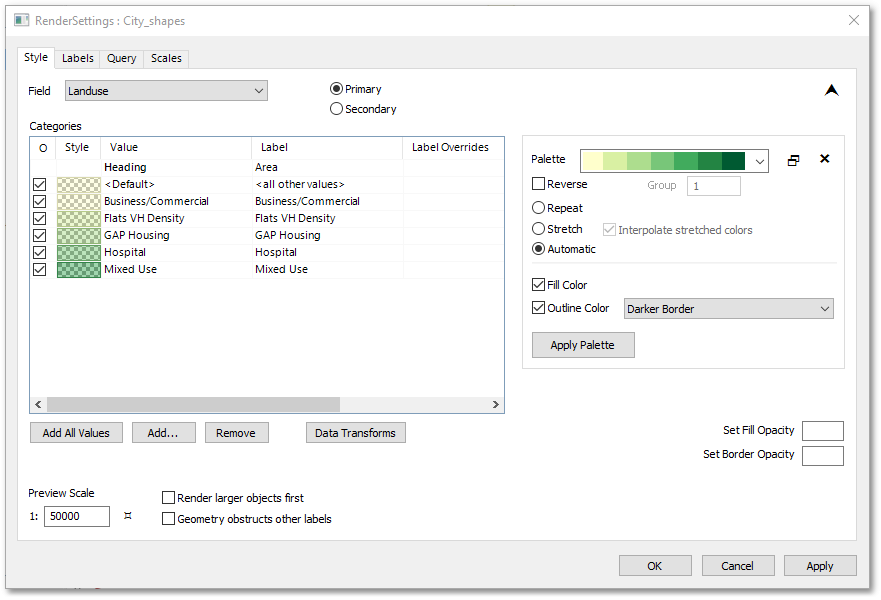Screen dimensions: 881x600
Task: Uncheck the Mixed Use category checkbox
Action: click(x=39, y=269)
